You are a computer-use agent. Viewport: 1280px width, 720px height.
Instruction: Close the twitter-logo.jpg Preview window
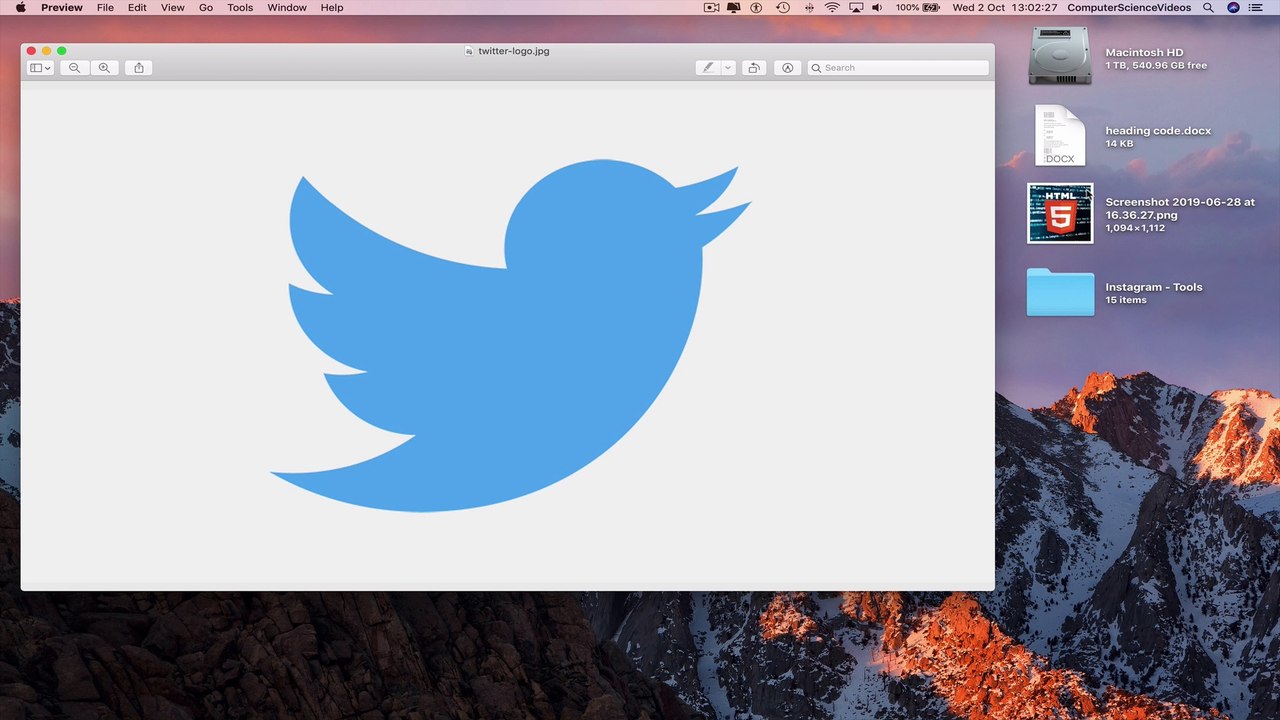pos(31,51)
